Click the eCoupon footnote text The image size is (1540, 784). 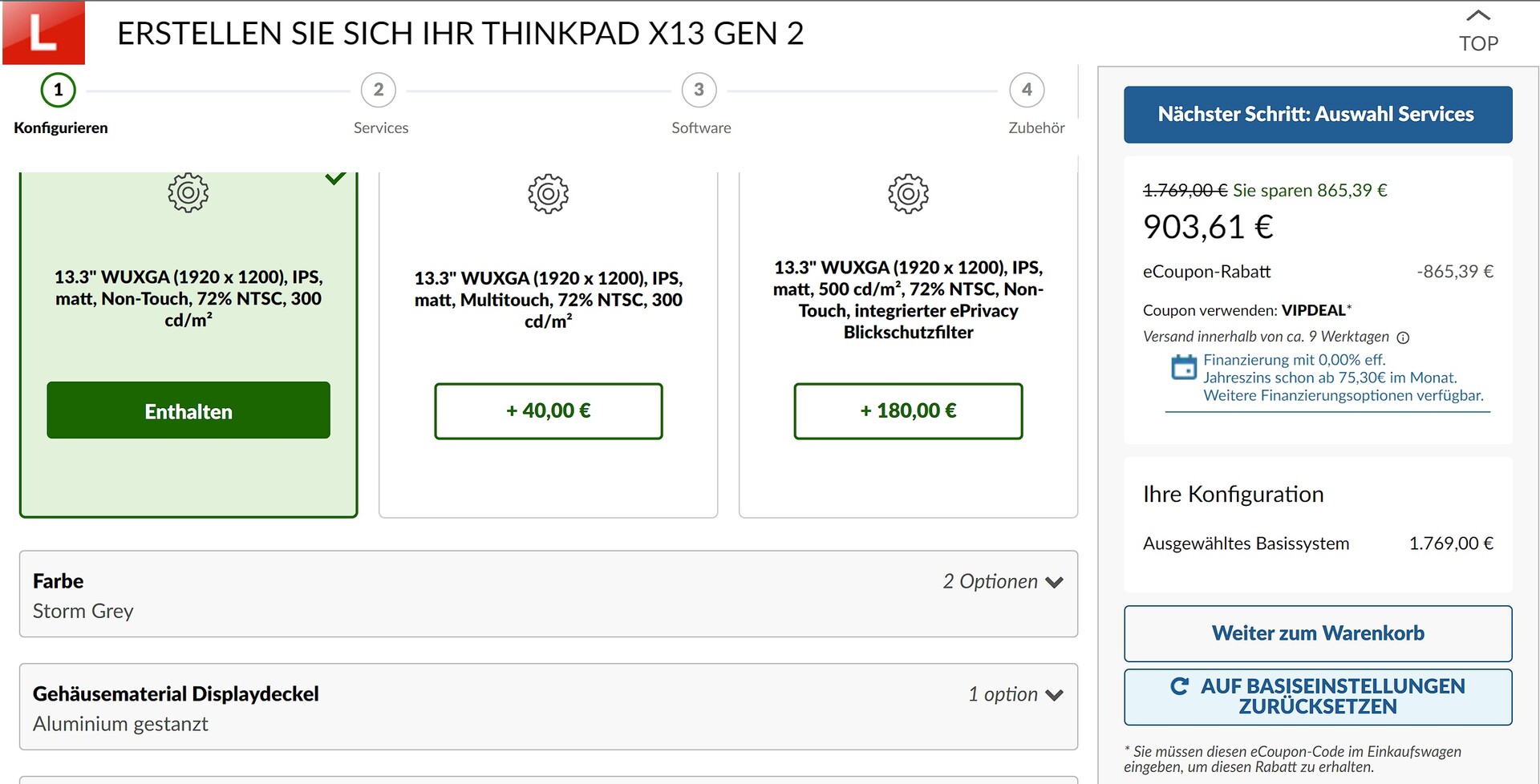[x=1293, y=759]
